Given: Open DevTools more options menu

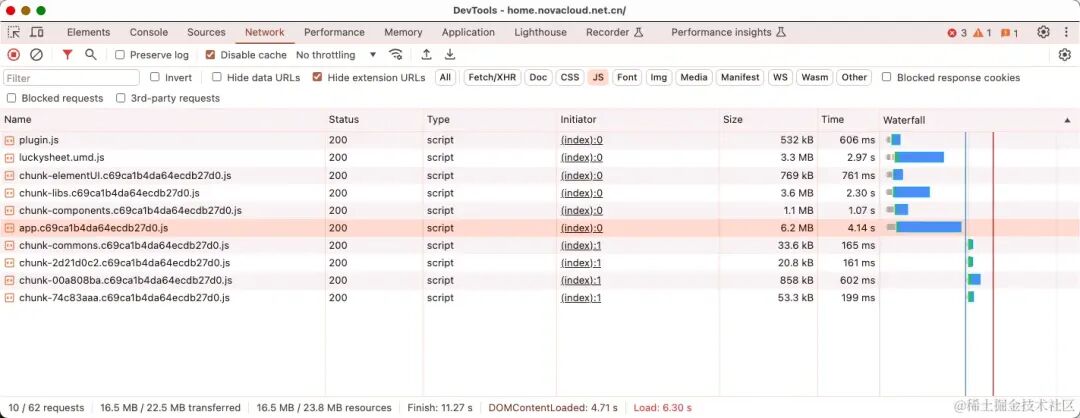Looking at the screenshot, I should 1066,32.
